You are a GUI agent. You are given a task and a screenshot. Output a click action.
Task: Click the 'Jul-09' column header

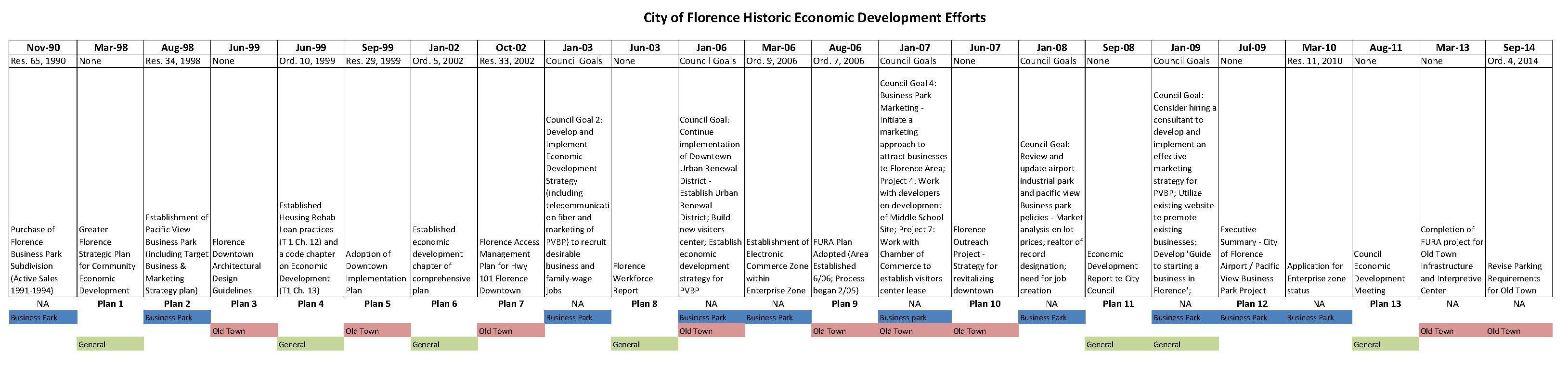coord(1252,48)
